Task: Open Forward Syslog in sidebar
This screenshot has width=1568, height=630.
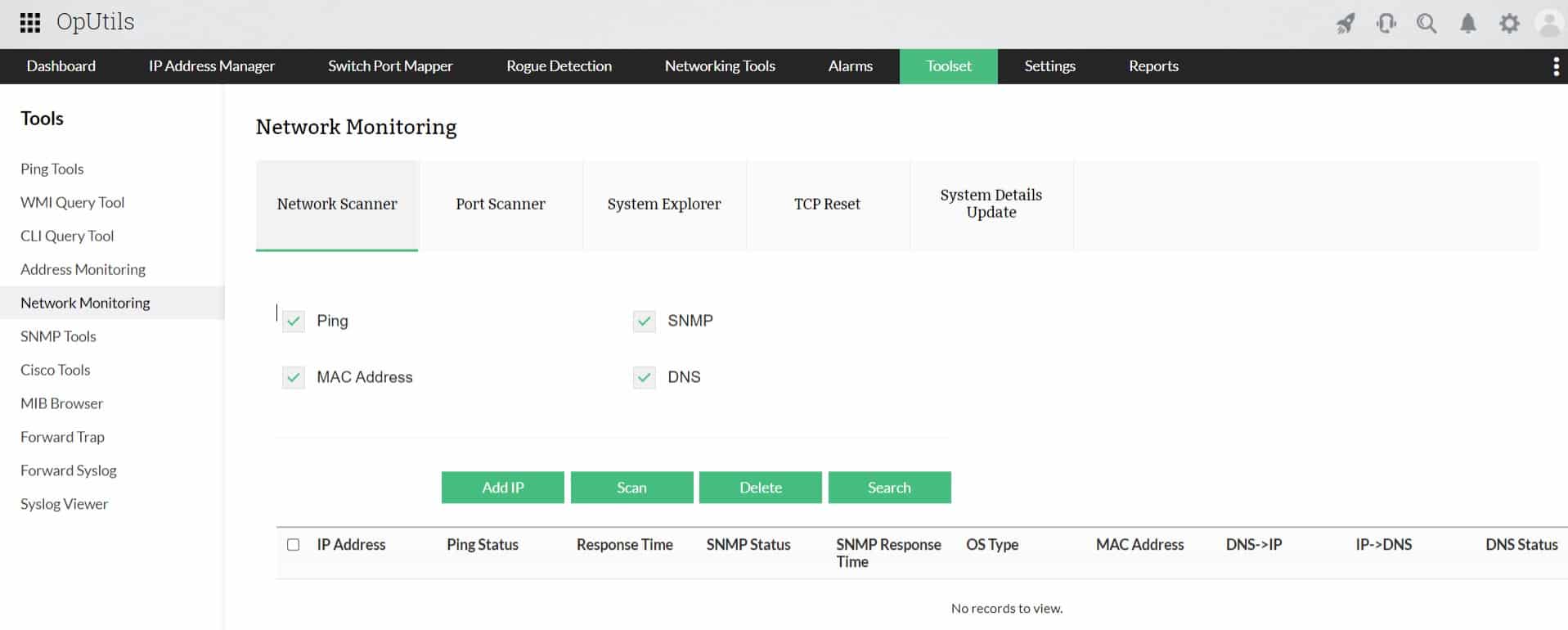Action: tap(69, 471)
